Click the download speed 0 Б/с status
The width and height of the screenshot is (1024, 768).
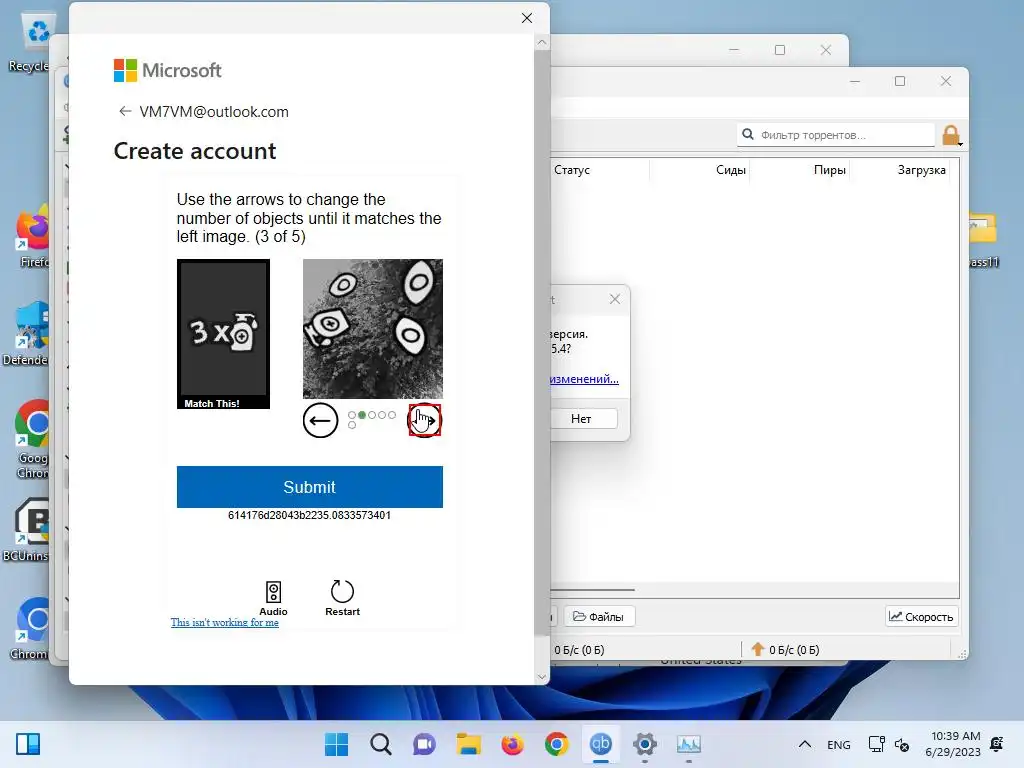(579, 650)
